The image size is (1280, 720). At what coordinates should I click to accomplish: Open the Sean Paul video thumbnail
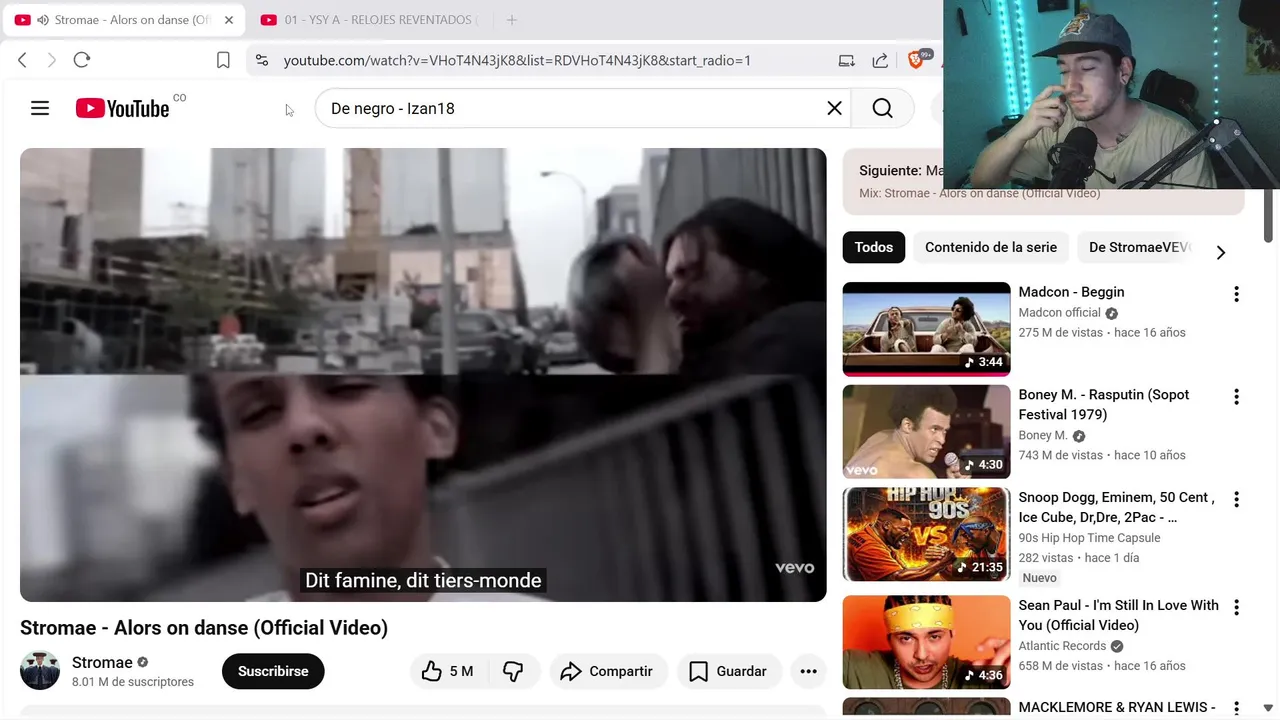[x=926, y=642]
